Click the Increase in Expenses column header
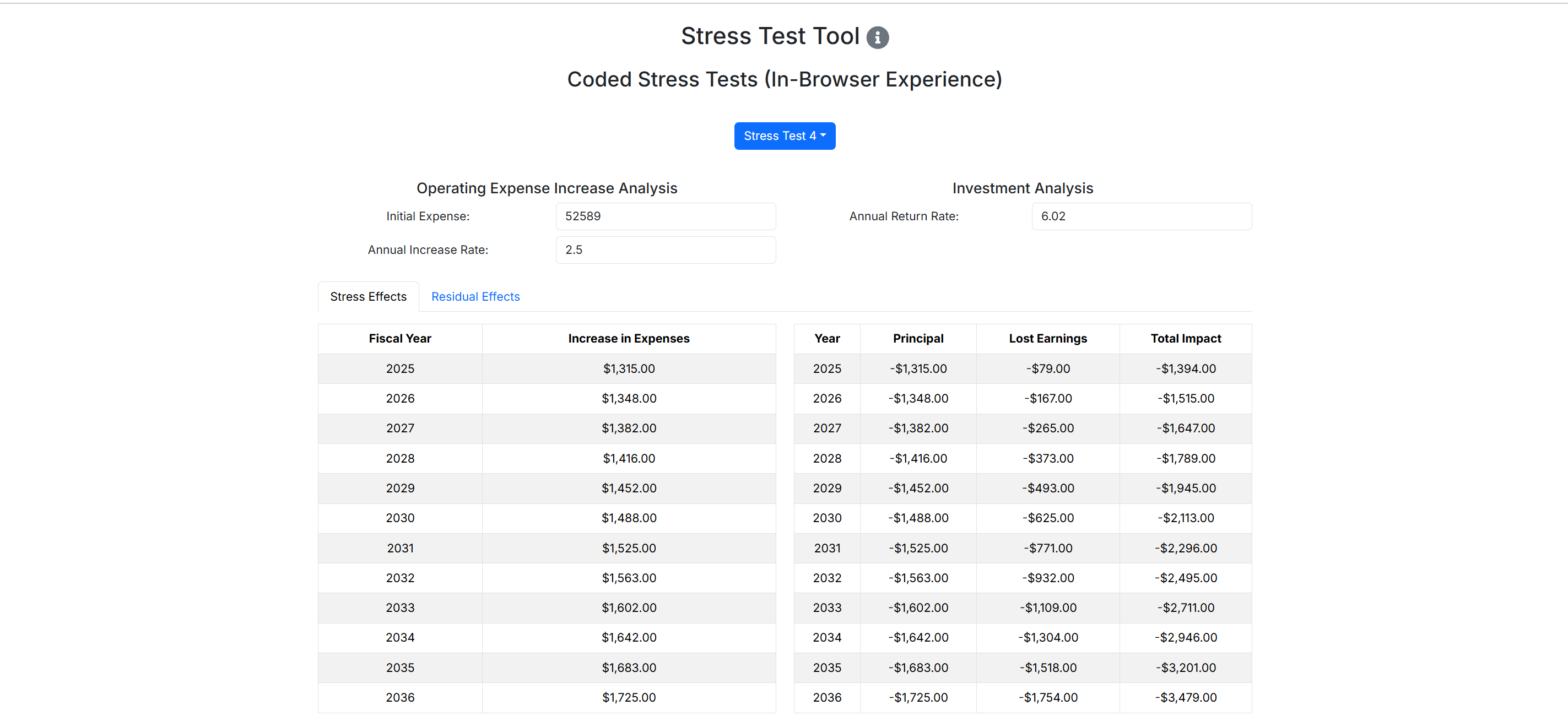This screenshot has width=1568, height=727. tap(629, 338)
